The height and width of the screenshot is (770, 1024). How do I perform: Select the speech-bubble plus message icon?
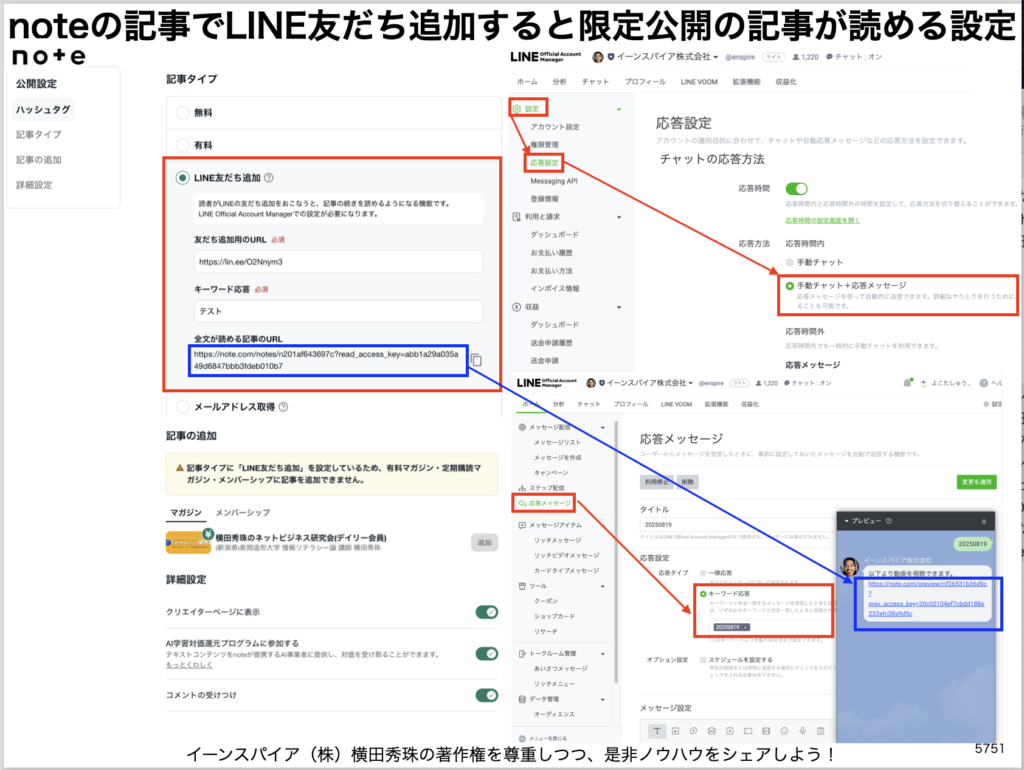pyautogui.click(x=694, y=731)
